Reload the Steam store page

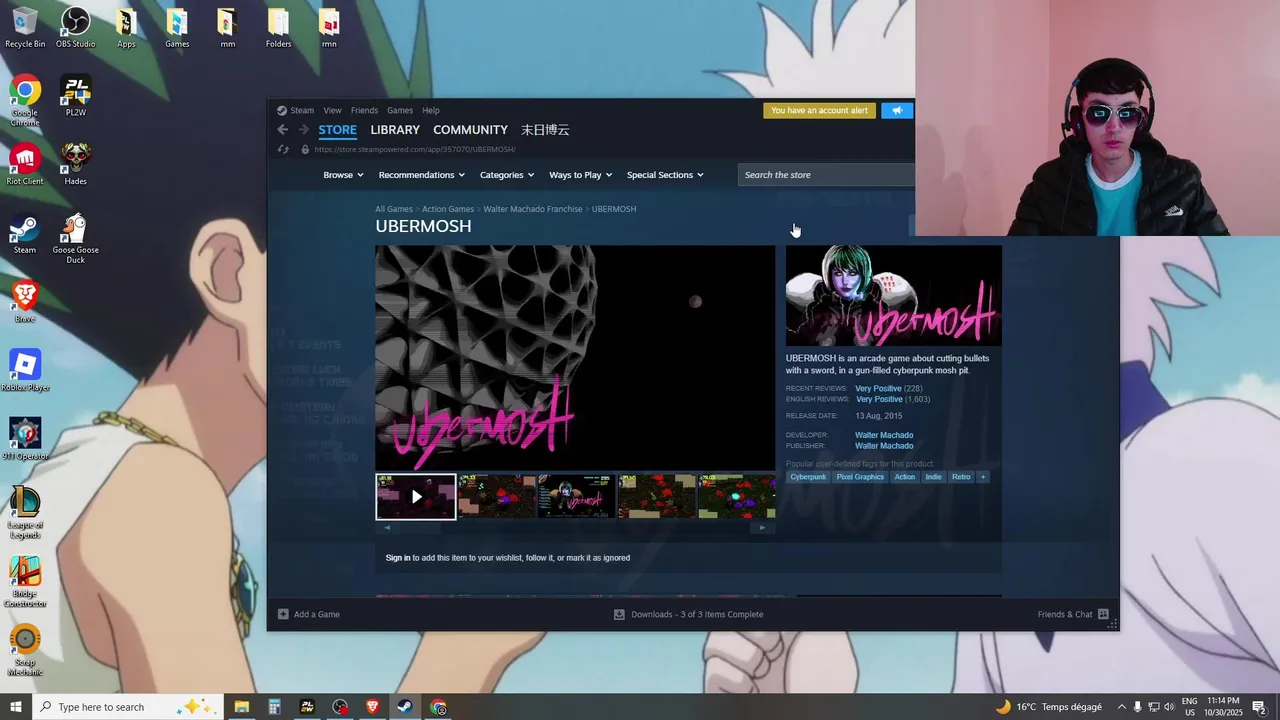pos(283,149)
